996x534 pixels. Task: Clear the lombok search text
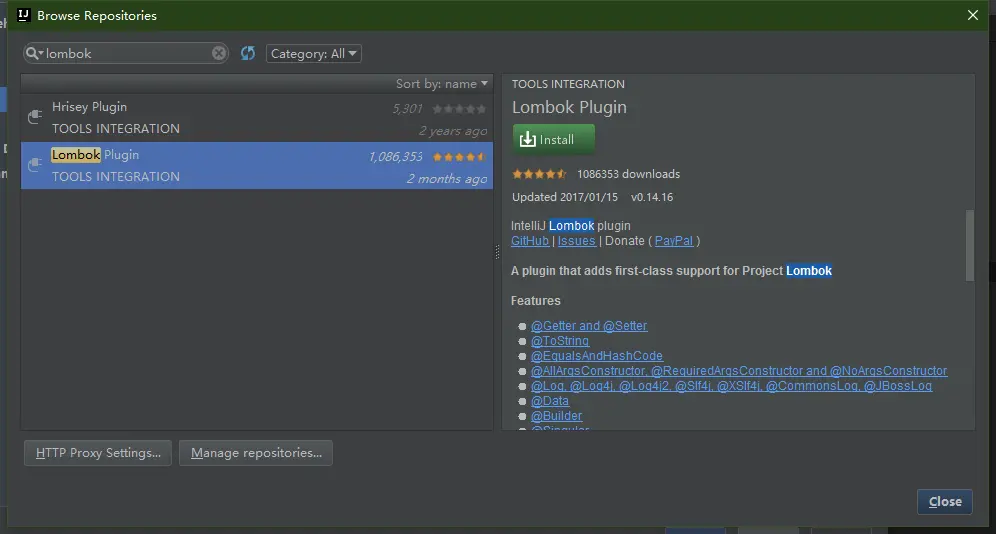point(219,53)
